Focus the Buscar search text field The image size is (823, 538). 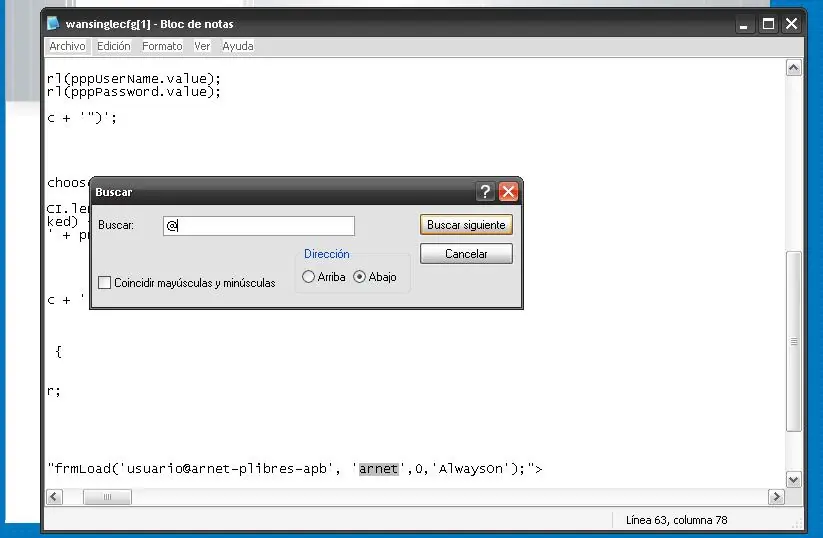point(259,226)
